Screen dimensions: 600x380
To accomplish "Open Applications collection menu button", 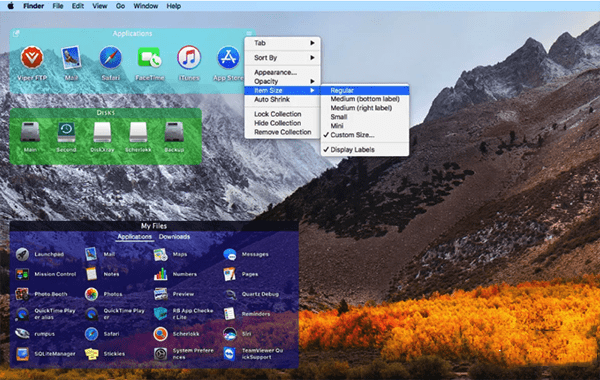I will point(249,33).
